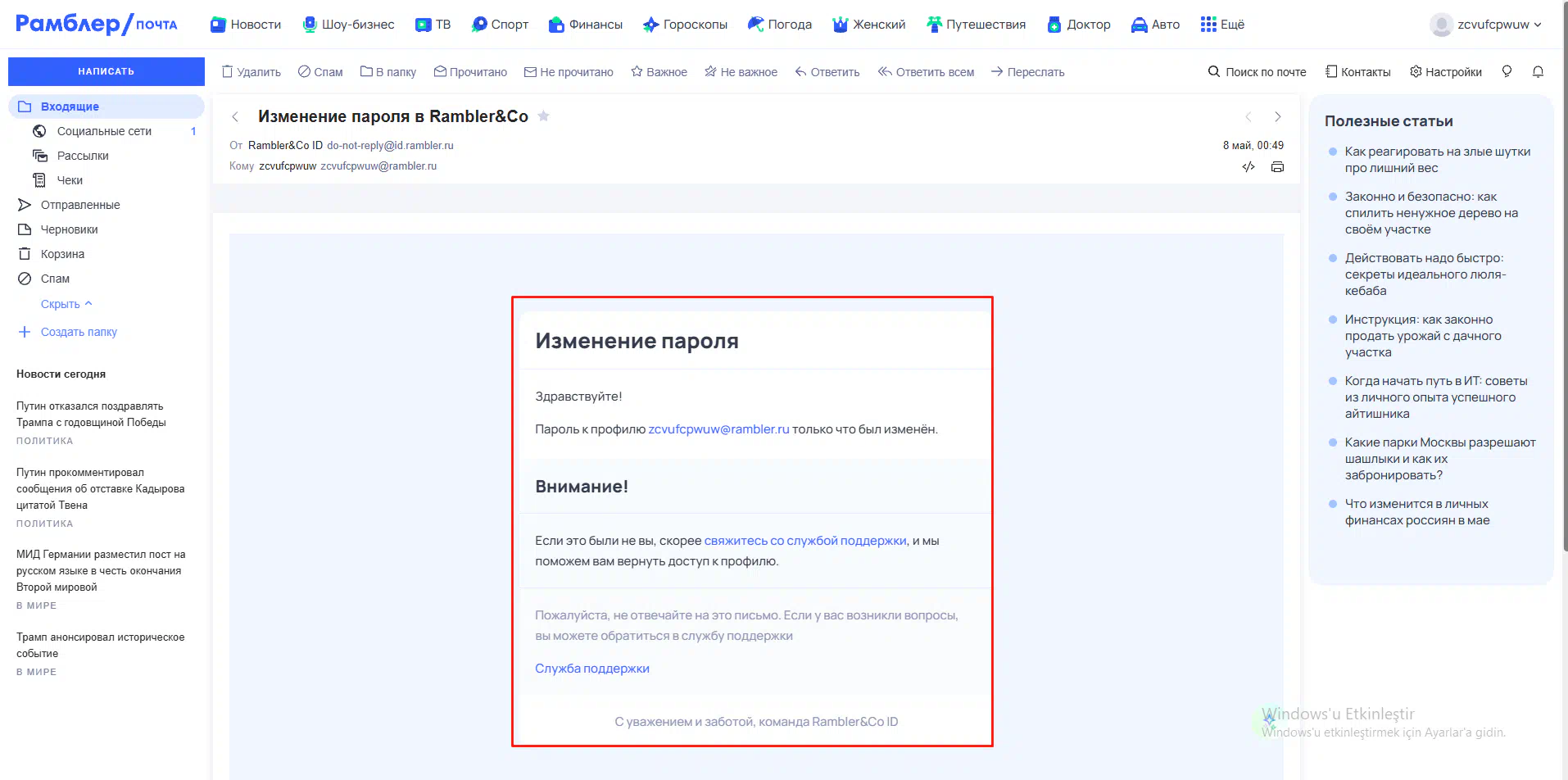Open news Трамп анонсировал историческое событие
This screenshot has width=1568, height=780.
pos(100,645)
